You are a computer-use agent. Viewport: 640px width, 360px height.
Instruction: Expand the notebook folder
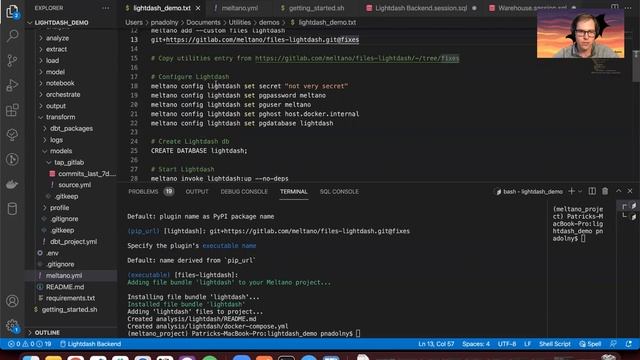tap(60, 83)
